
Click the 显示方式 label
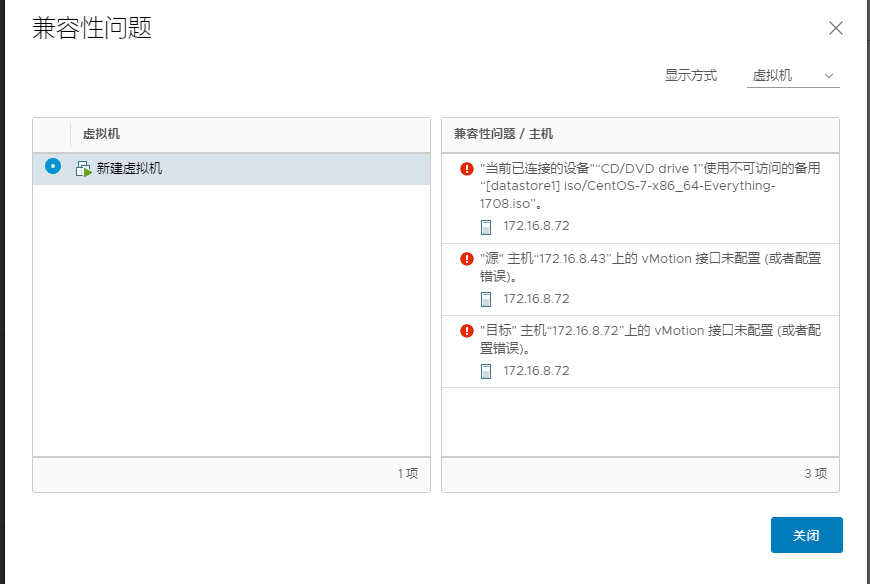tap(691, 75)
